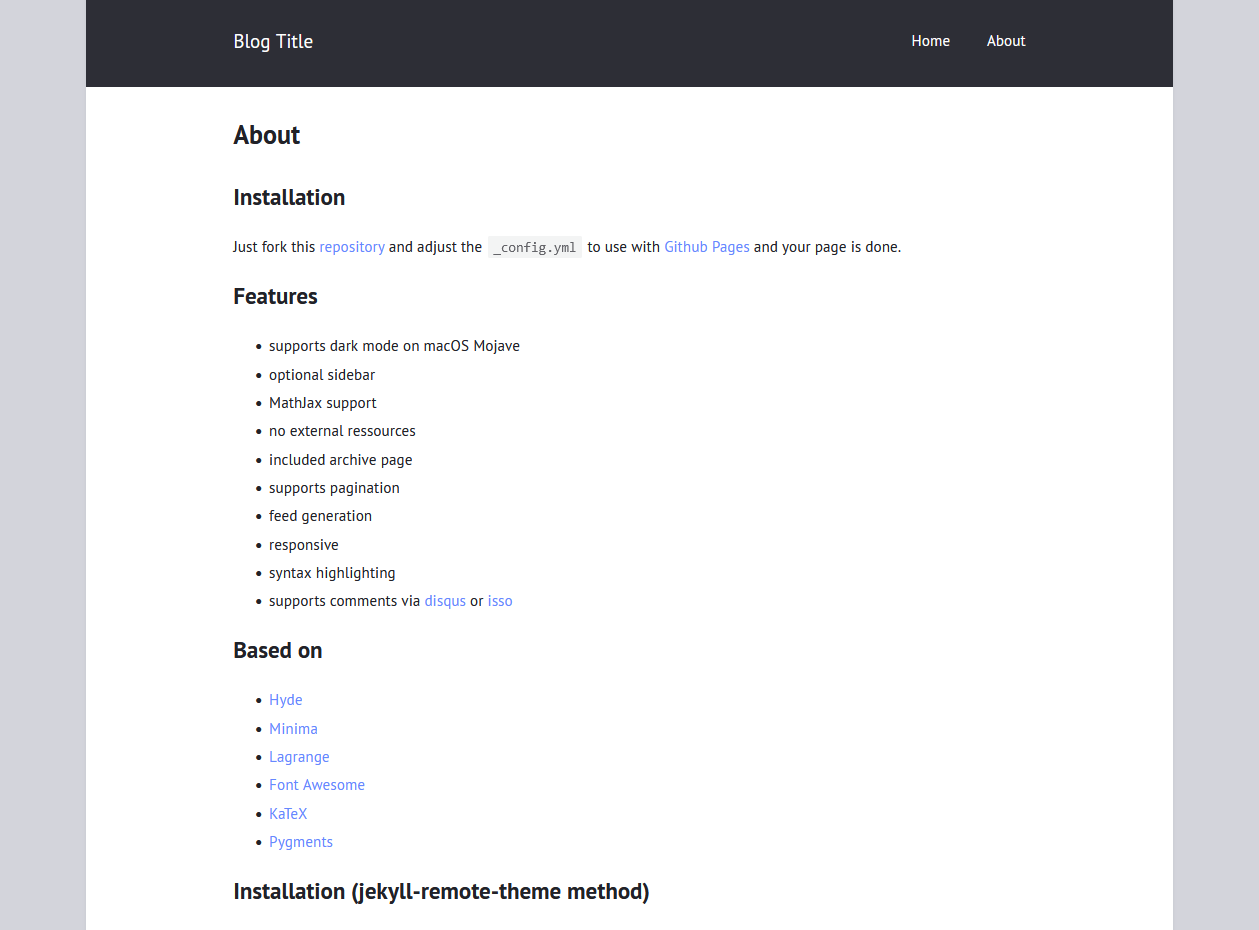Open the Pygments link
Screen dimensions: 1259x930
(301, 842)
